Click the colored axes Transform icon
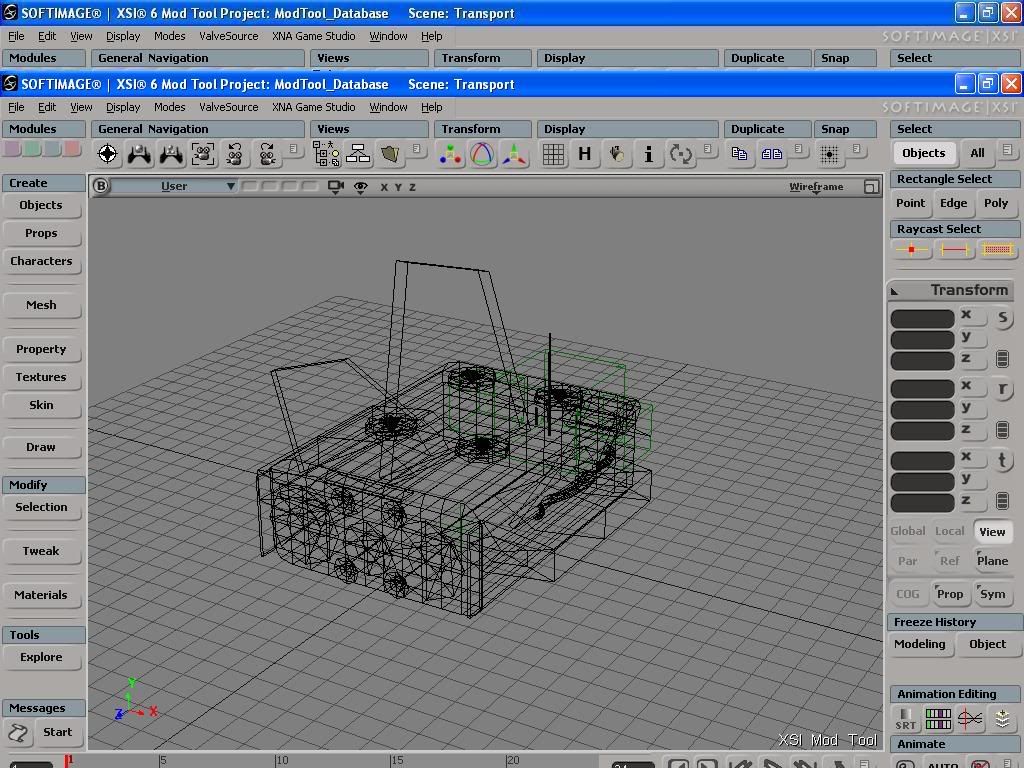The height and width of the screenshot is (768, 1024). click(x=514, y=154)
